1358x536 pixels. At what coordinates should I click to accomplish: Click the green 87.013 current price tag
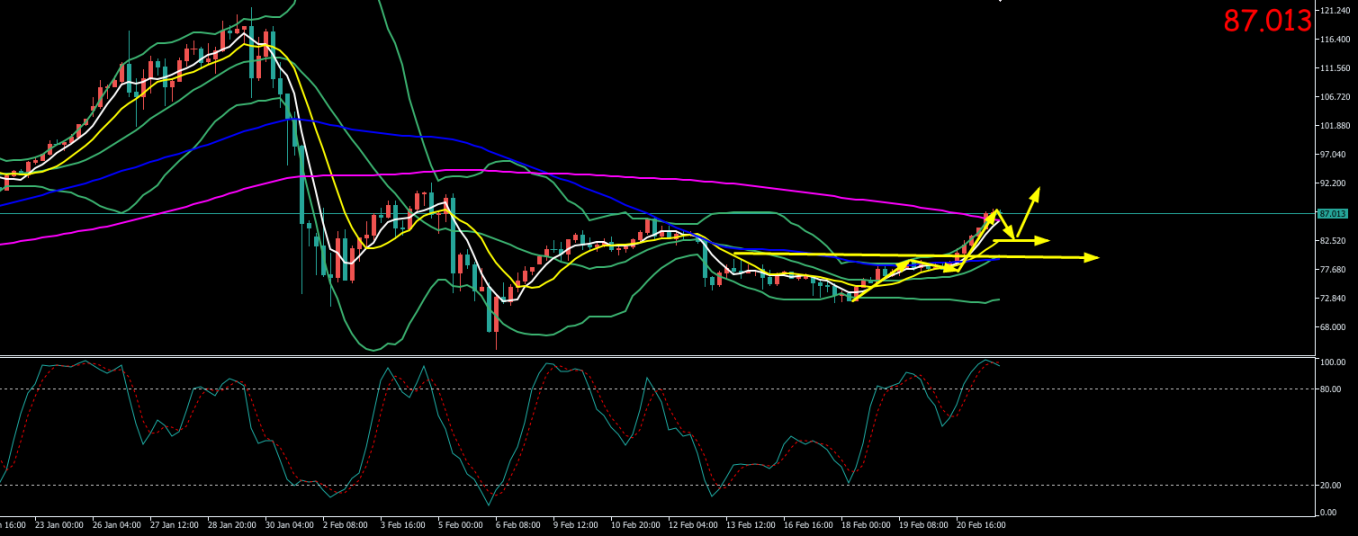(x=1333, y=214)
